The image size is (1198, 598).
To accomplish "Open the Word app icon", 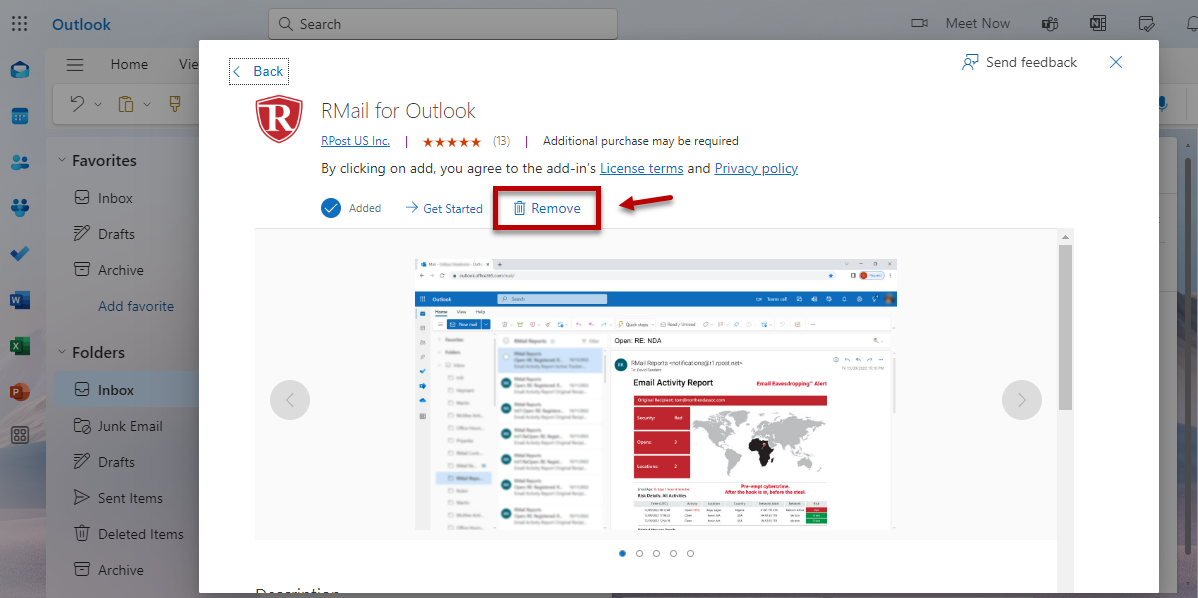I will point(20,300).
